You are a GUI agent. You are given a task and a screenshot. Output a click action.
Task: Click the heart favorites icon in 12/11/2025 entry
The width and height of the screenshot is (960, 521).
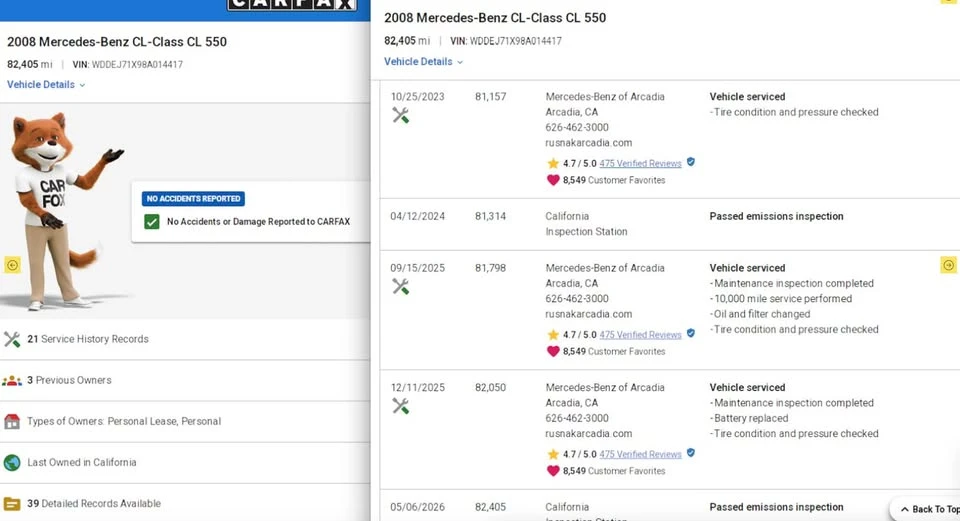pyautogui.click(x=553, y=471)
